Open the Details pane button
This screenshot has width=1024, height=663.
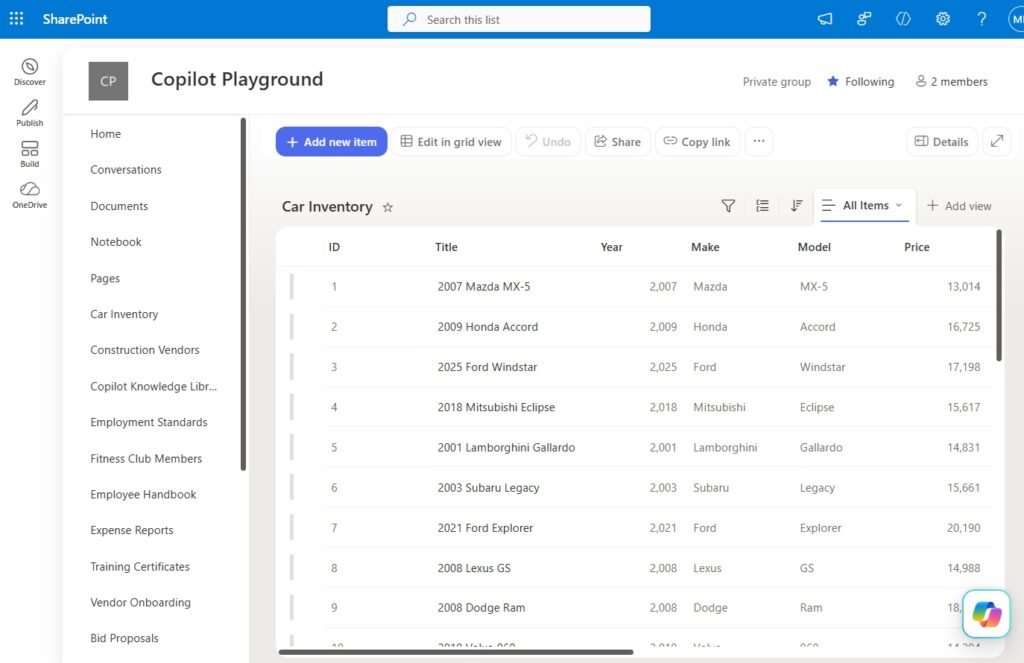pyautogui.click(x=942, y=142)
